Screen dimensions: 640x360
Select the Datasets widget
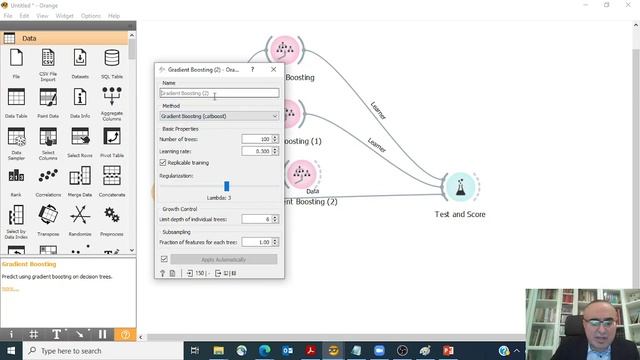click(80, 63)
